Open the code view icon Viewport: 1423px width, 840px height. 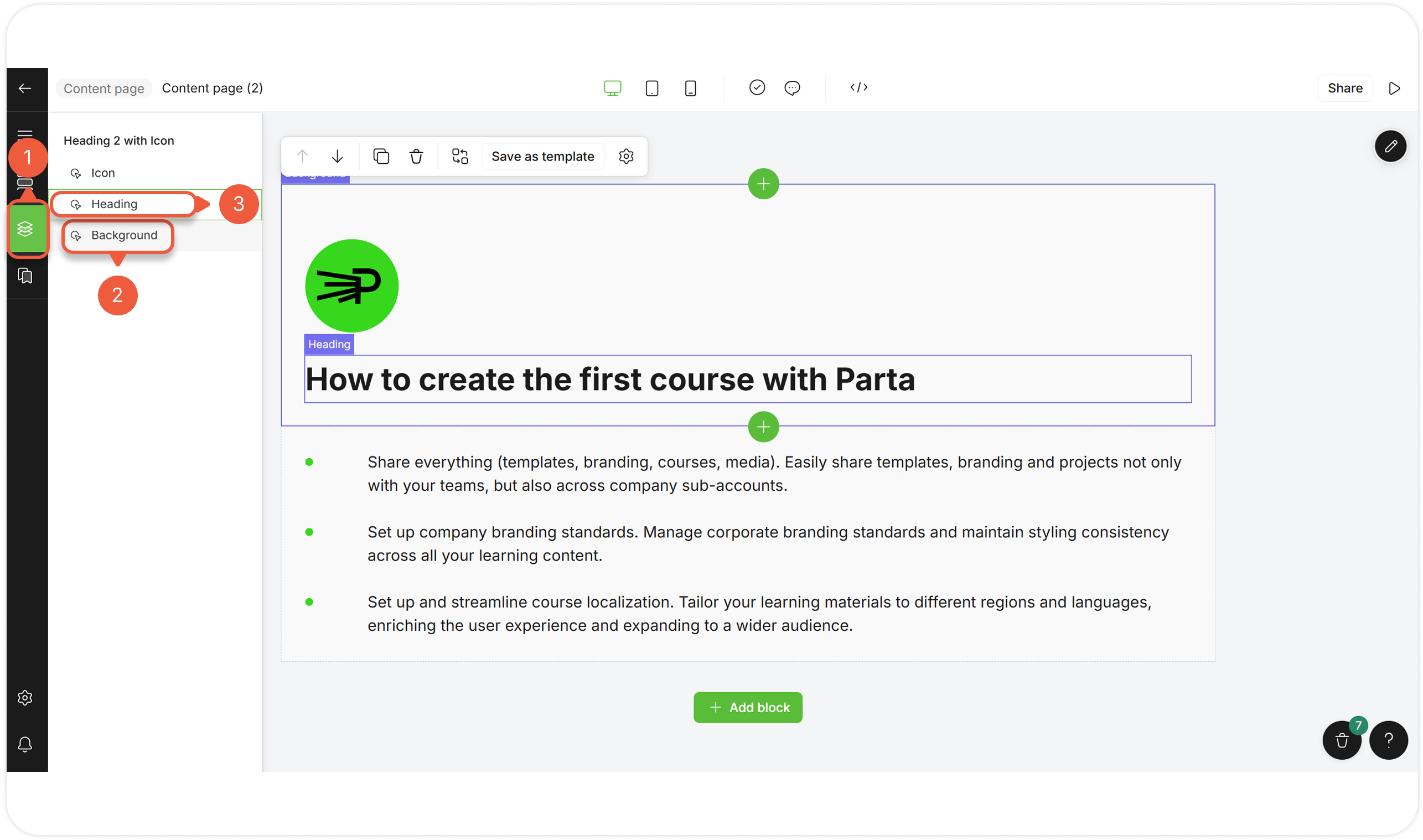point(858,88)
